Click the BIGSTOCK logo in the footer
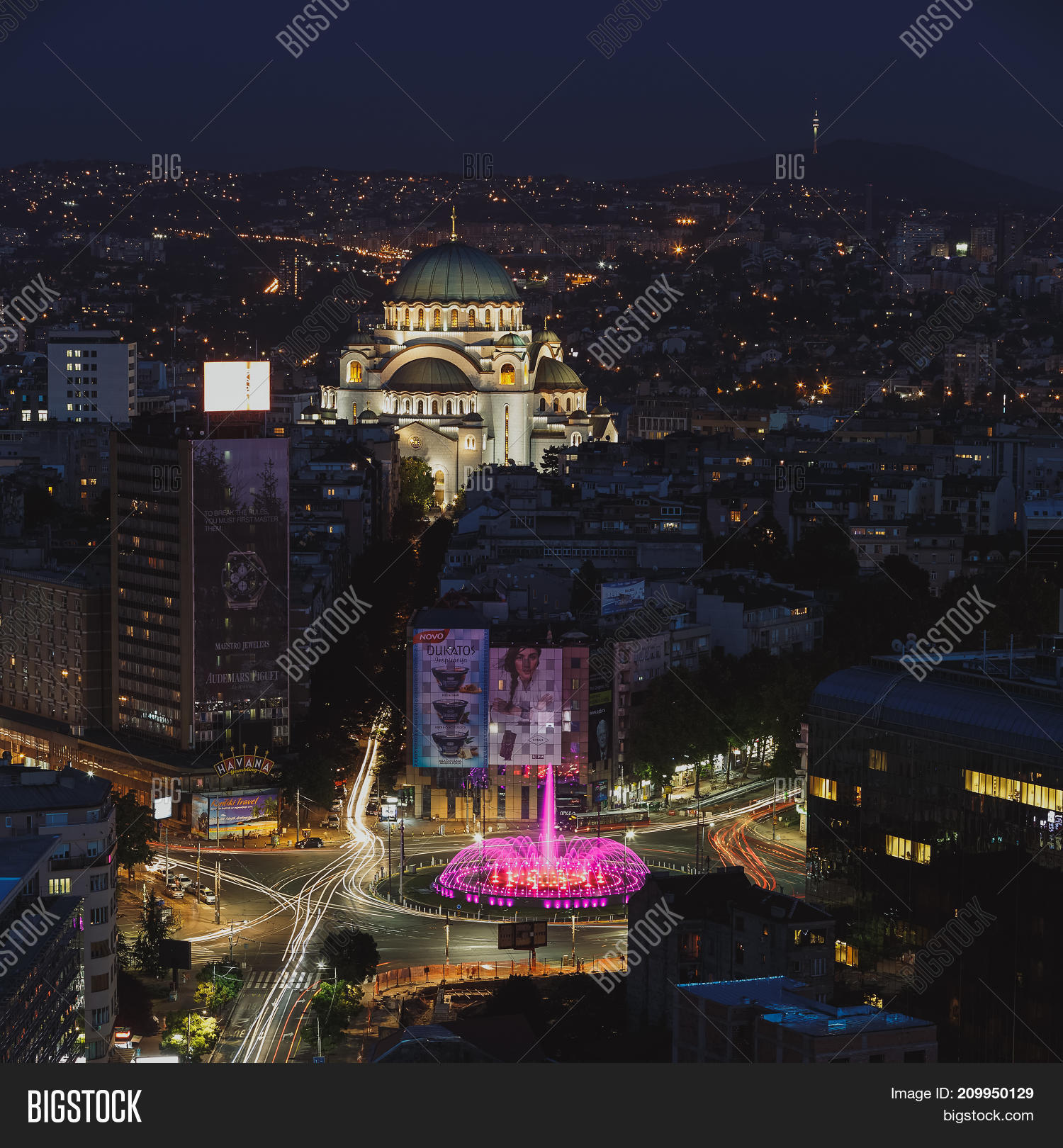Viewport: 1063px width, 1148px height. 84,1105
